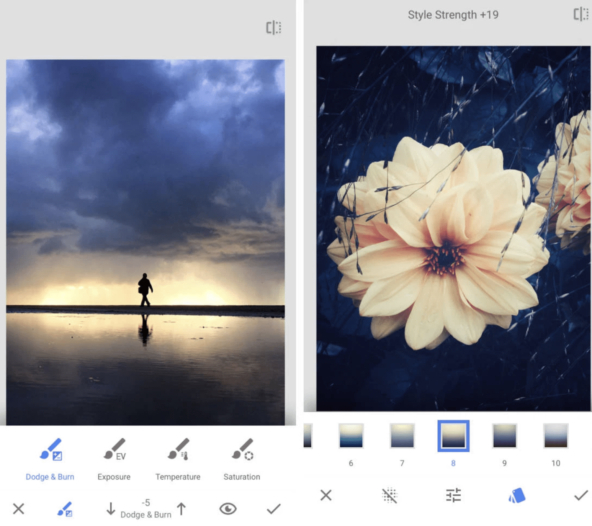This screenshot has width=592, height=526.
Task: Open the tune sliders adjustment icon
Action: 453,495
